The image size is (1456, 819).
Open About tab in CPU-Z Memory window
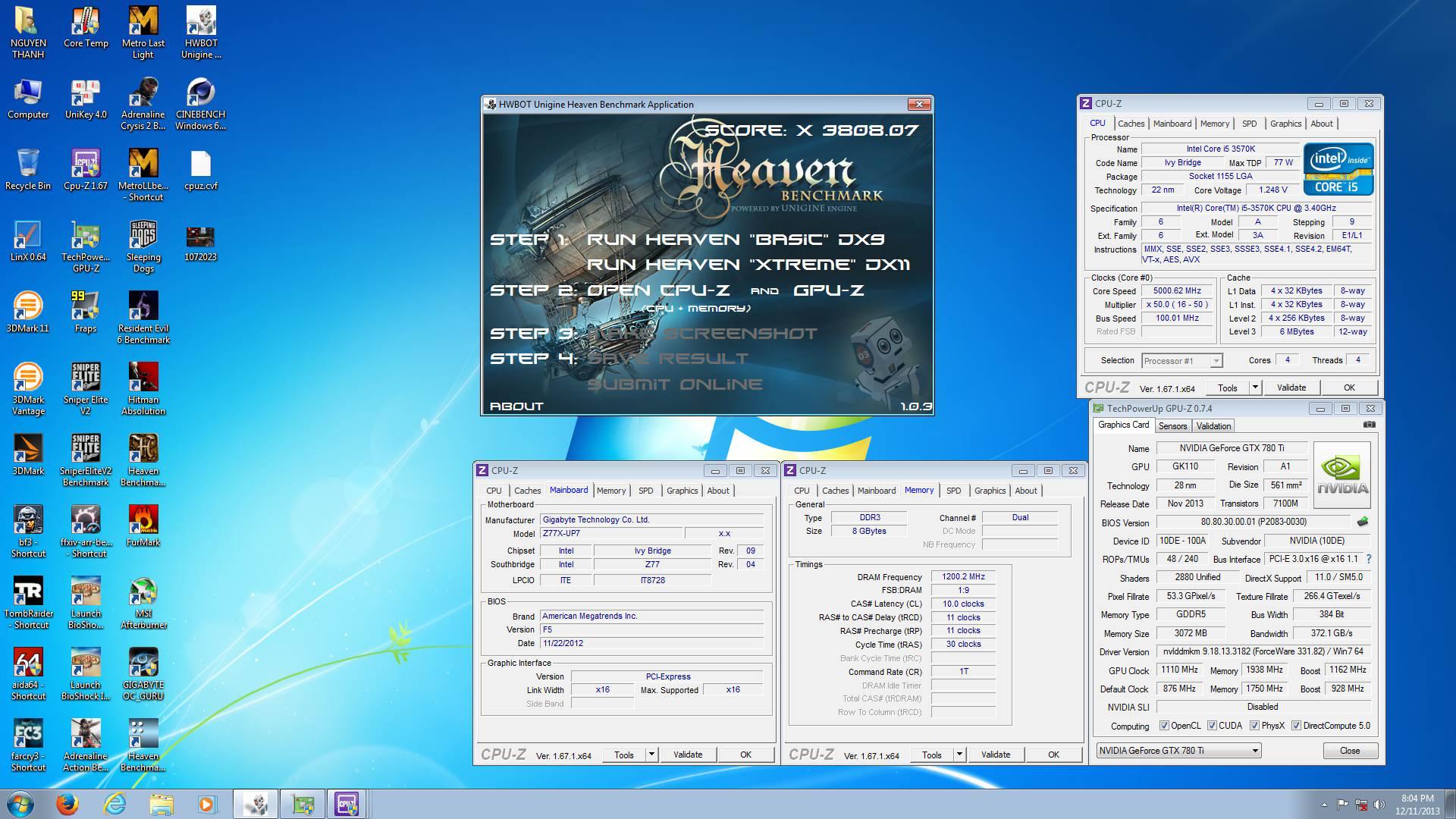[1025, 491]
